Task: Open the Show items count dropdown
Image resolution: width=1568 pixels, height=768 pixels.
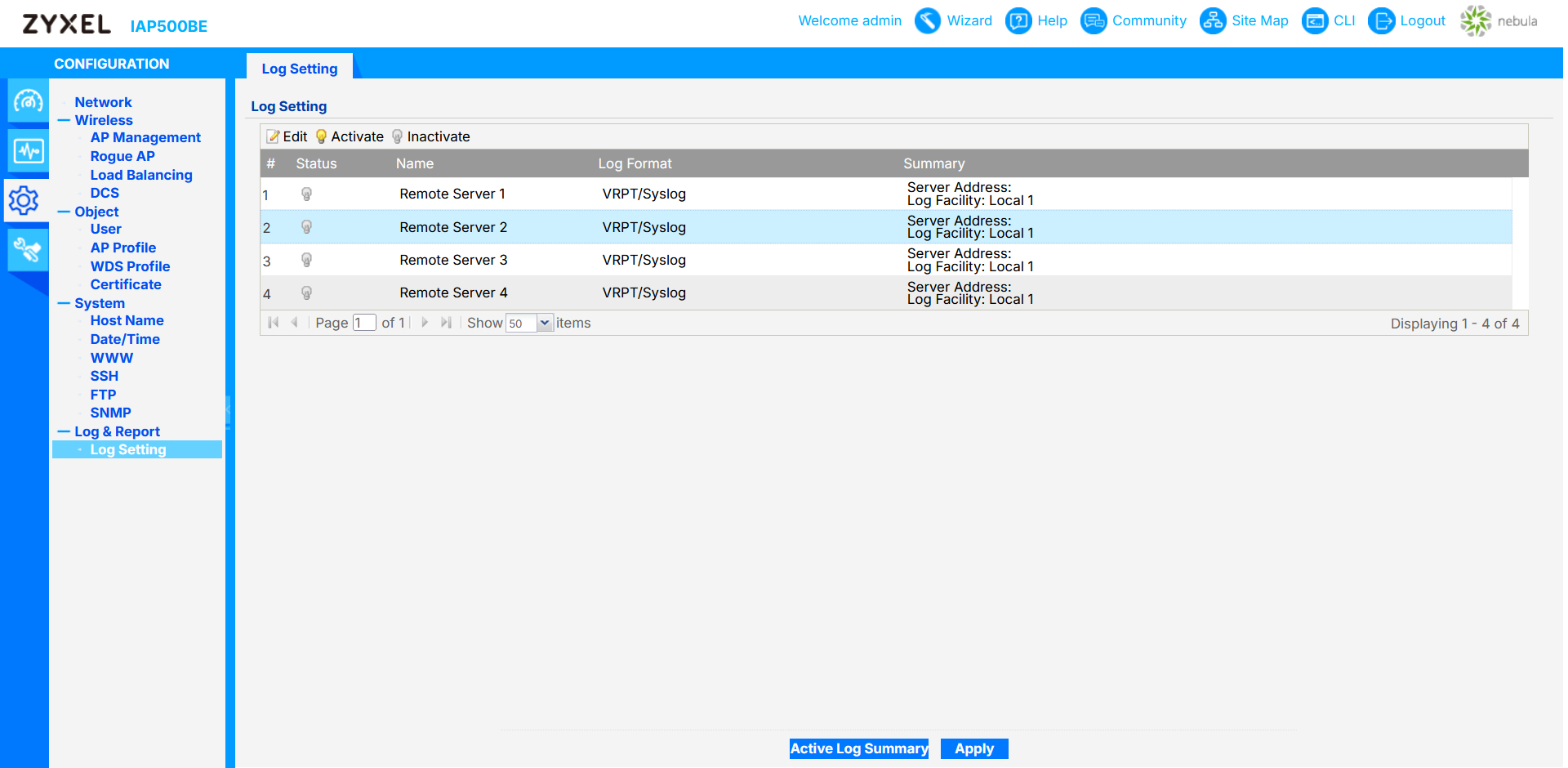Action: (544, 324)
